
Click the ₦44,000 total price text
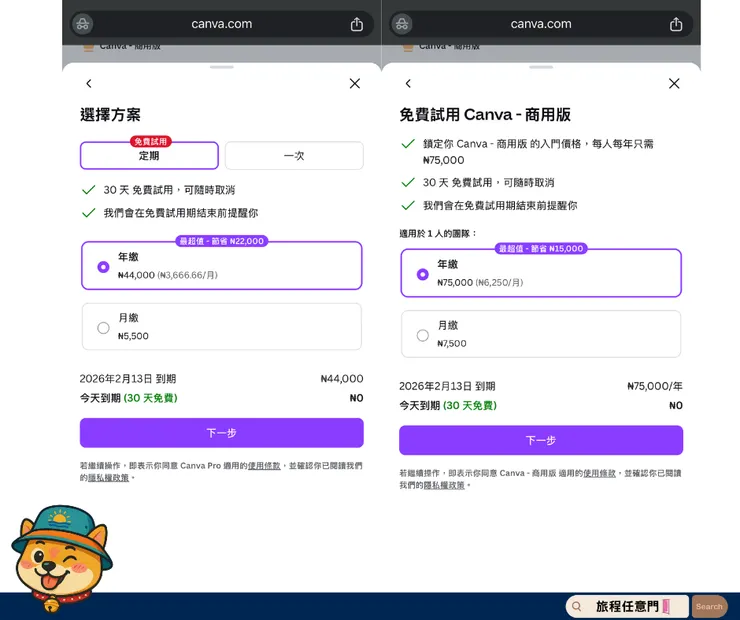pos(342,379)
